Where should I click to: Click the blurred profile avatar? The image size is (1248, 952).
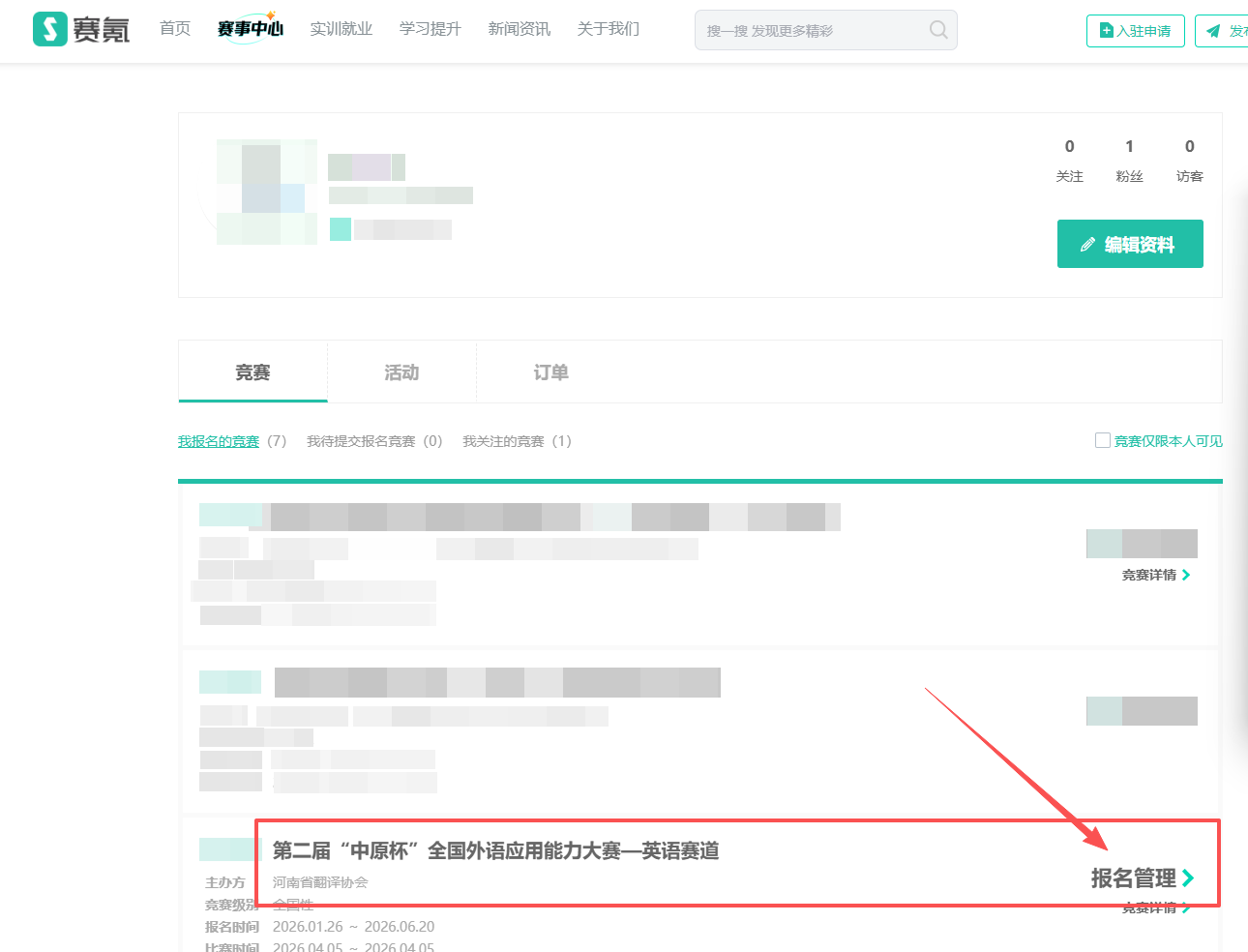[267, 192]
